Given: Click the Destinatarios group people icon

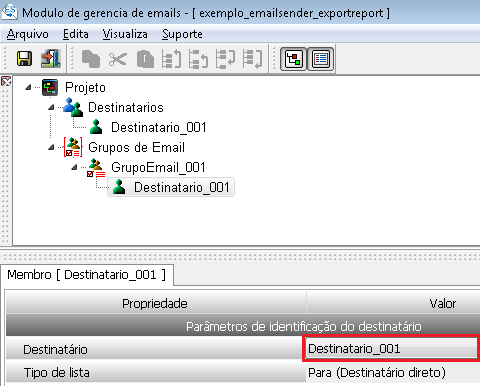Looking at the screenshot, I should [73, 107].
